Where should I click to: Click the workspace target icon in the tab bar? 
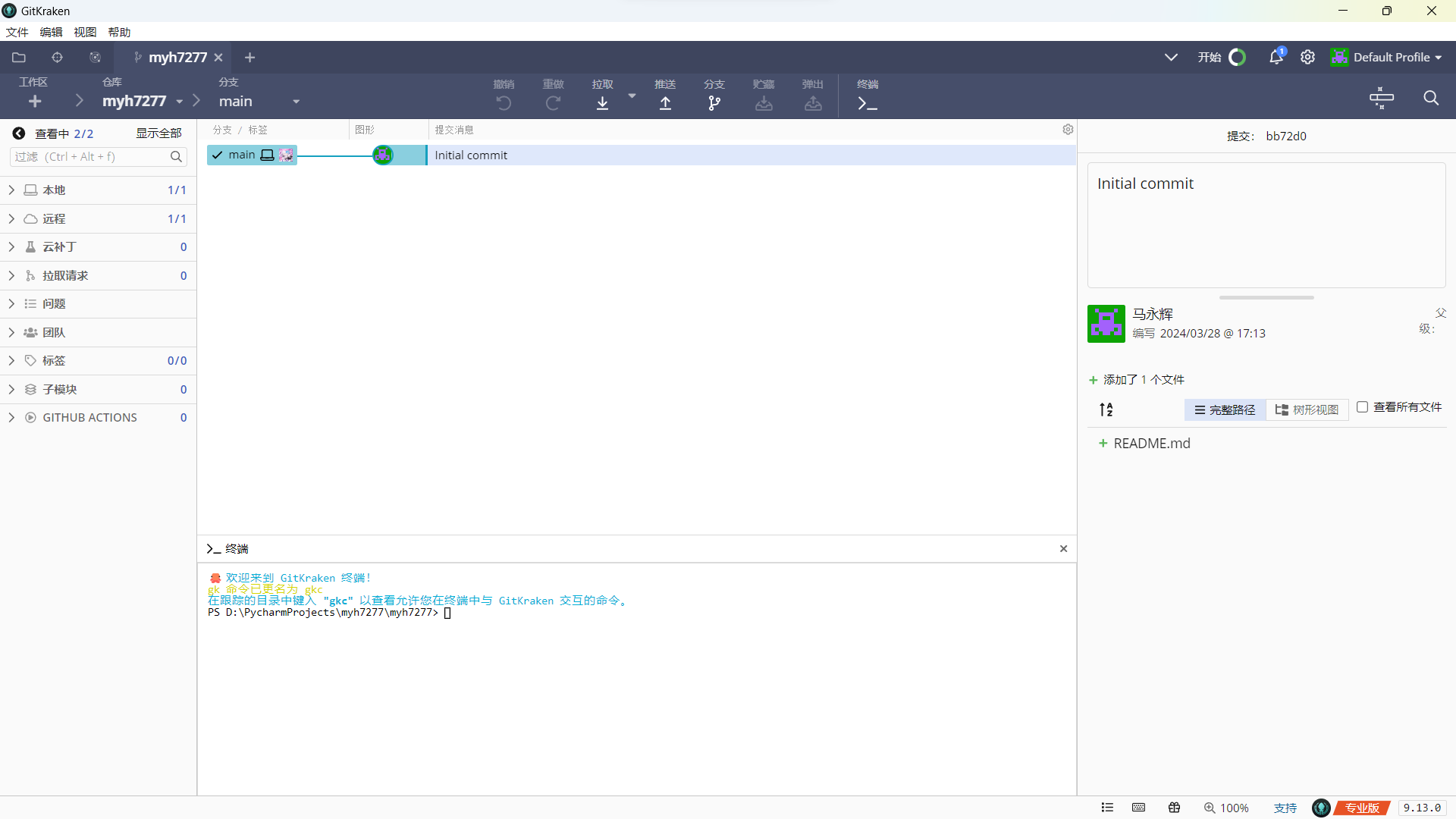coord(57,58)
